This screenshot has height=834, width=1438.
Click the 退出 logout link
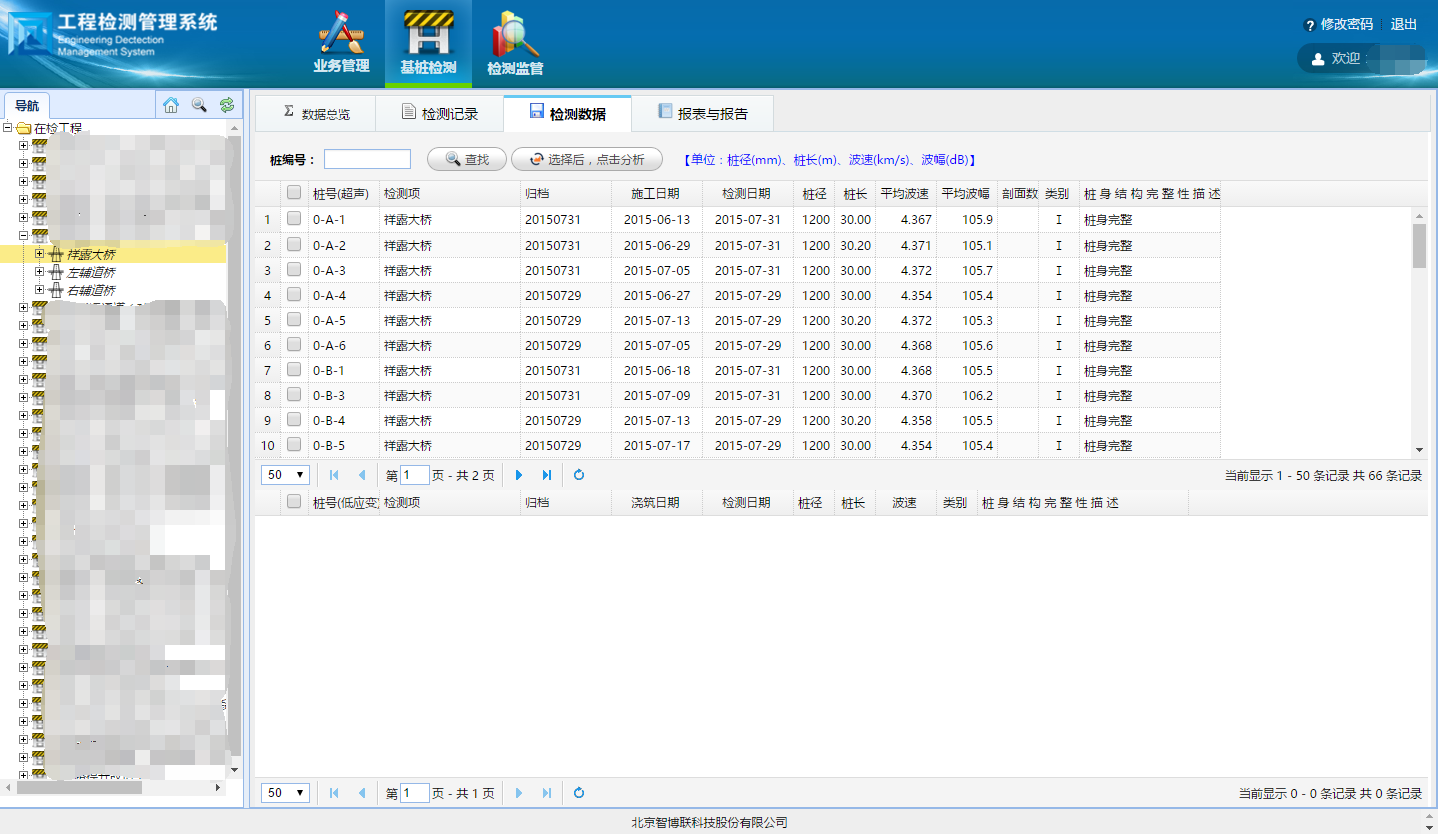point(1404,25)
